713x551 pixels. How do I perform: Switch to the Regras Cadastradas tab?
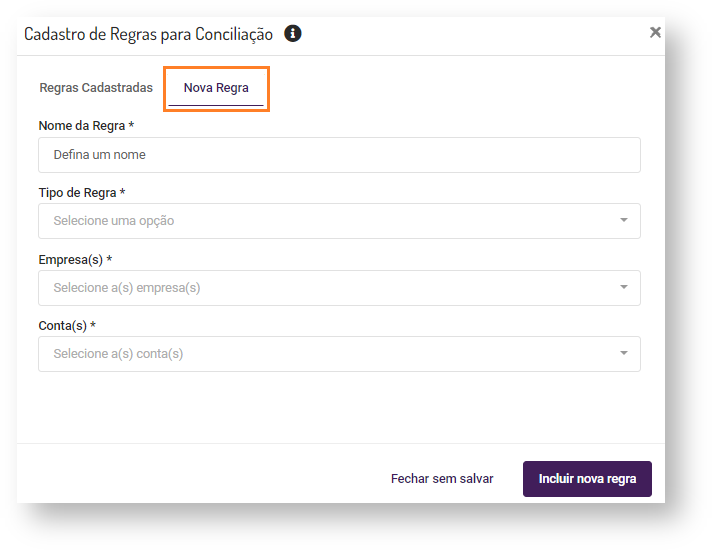point(96,88)
